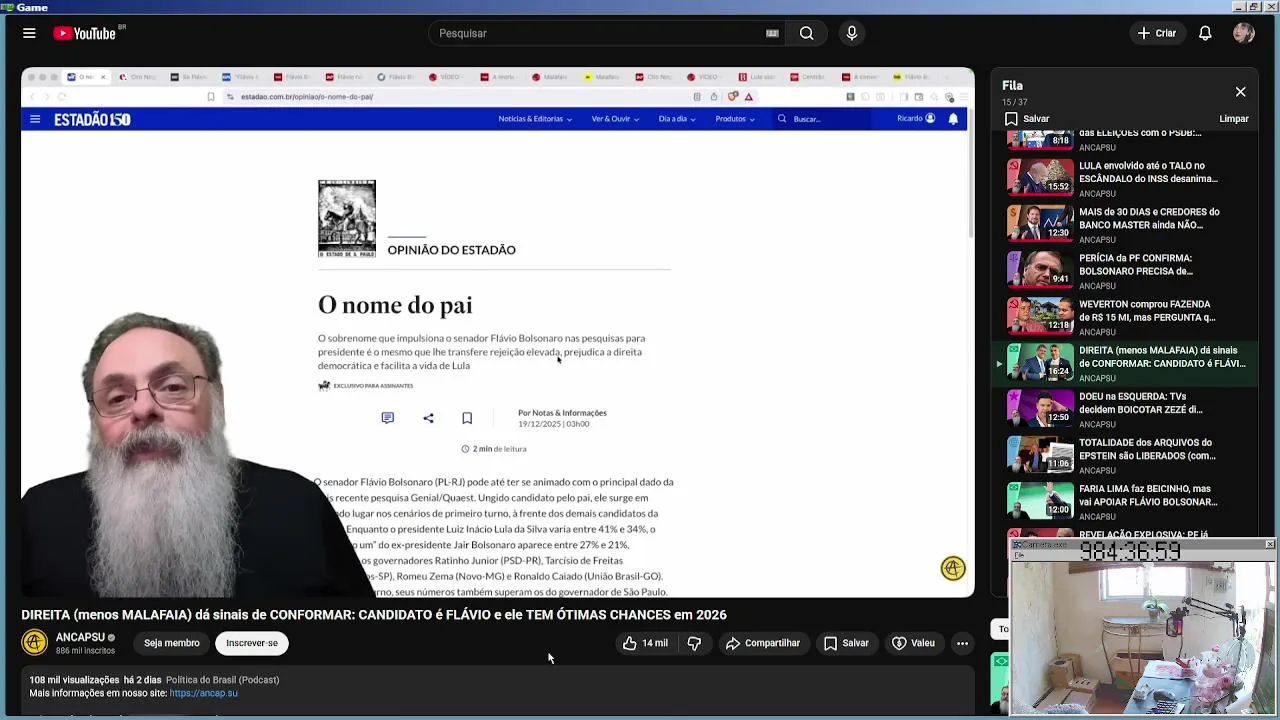Click the Opinião do Estadão emblem image
Viewport: 1280px width, 720px height.
pyautogui.click(x=347, y=219)
